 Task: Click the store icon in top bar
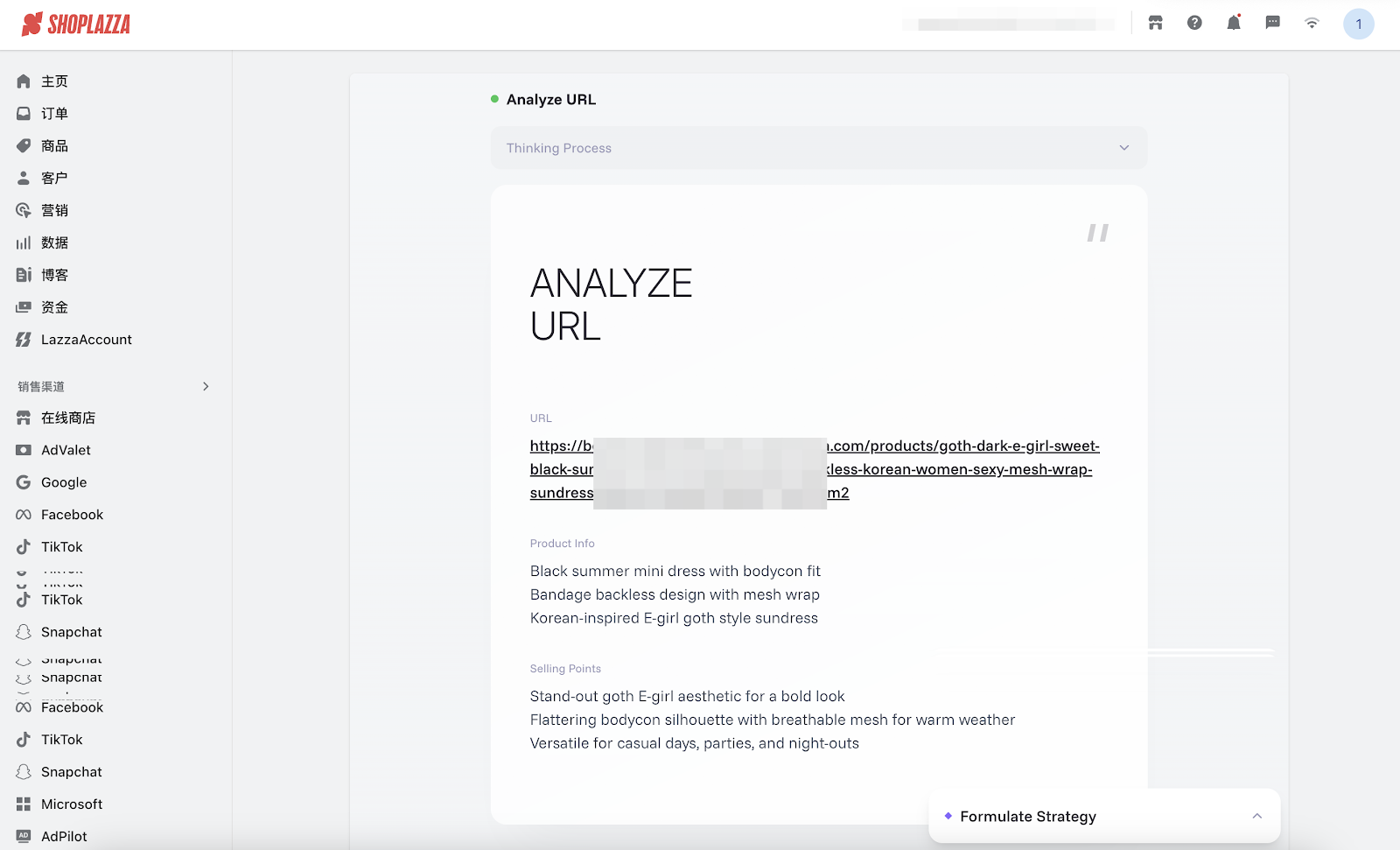click(1156, 23)
